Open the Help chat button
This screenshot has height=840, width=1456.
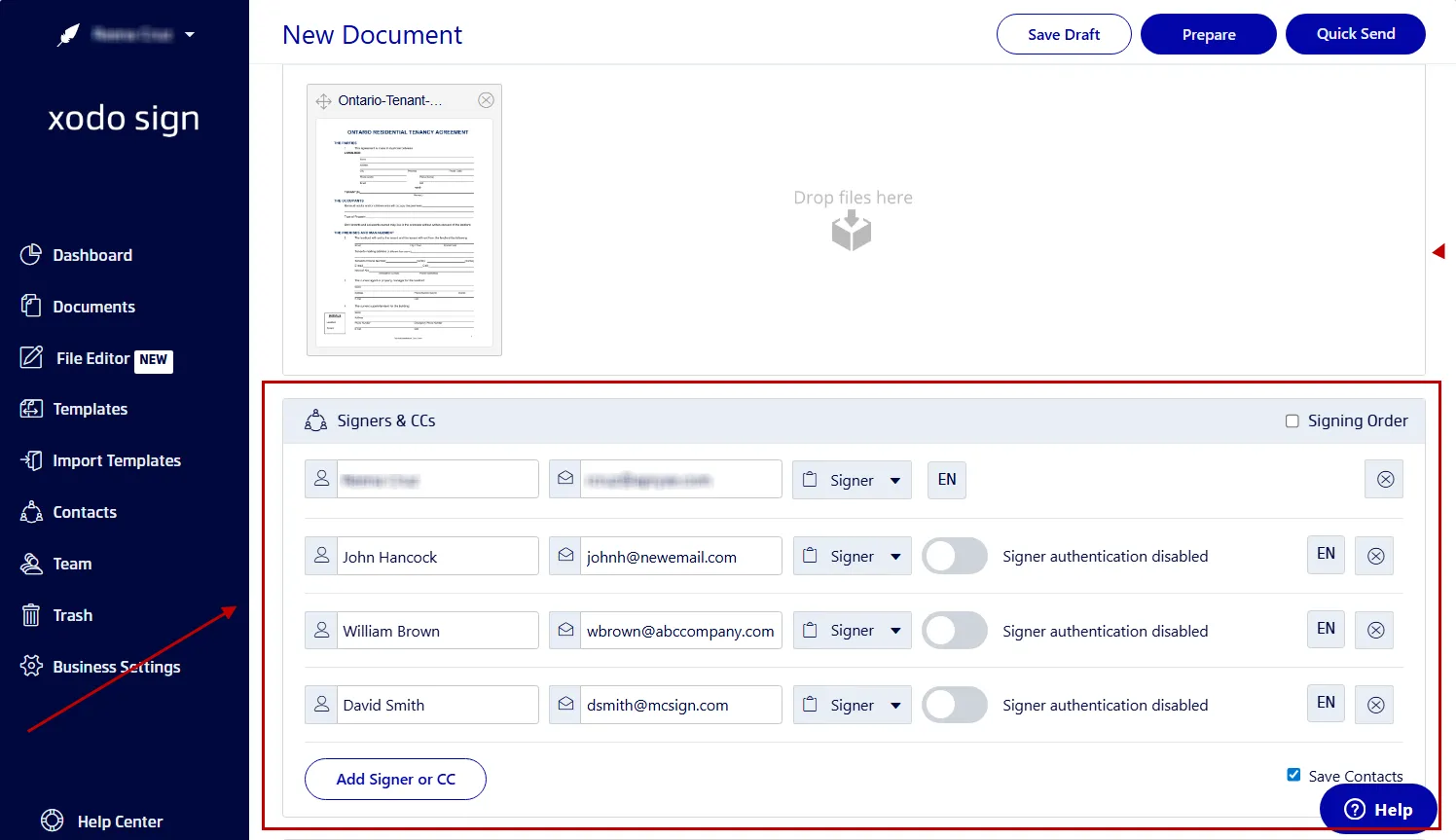click(x=1378, y=809)
